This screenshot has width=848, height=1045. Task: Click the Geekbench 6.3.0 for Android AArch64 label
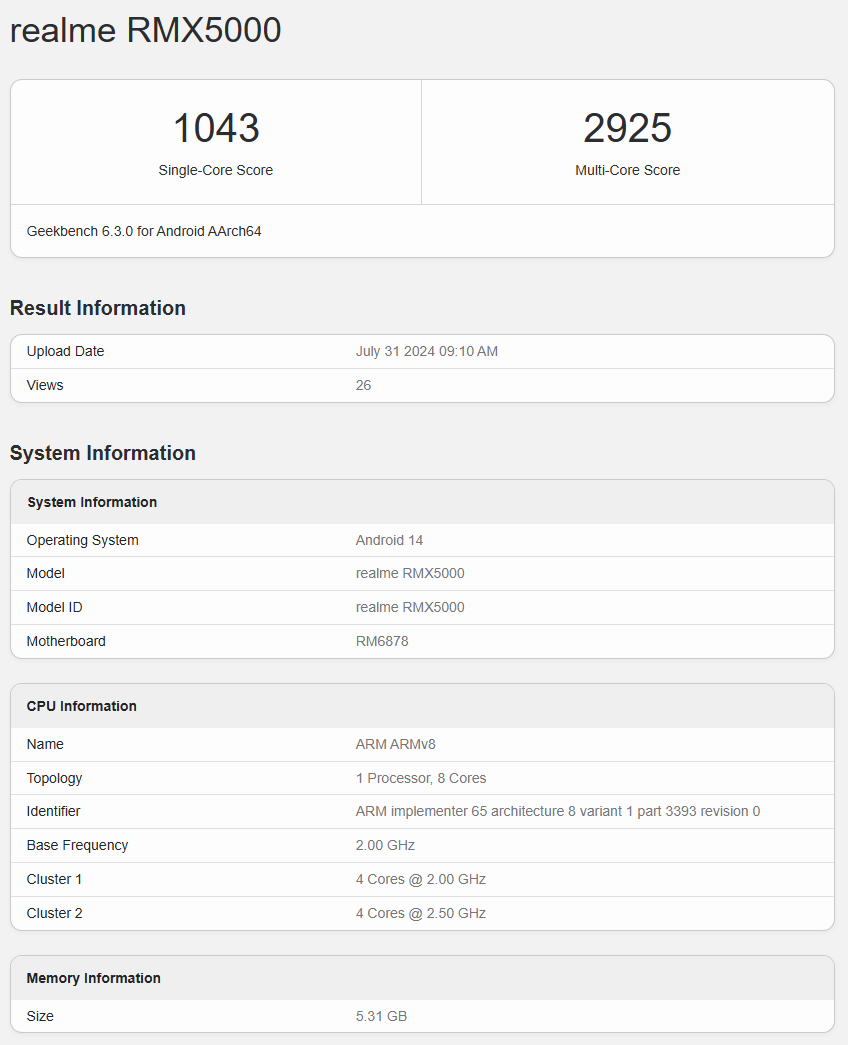pos(144,231)
